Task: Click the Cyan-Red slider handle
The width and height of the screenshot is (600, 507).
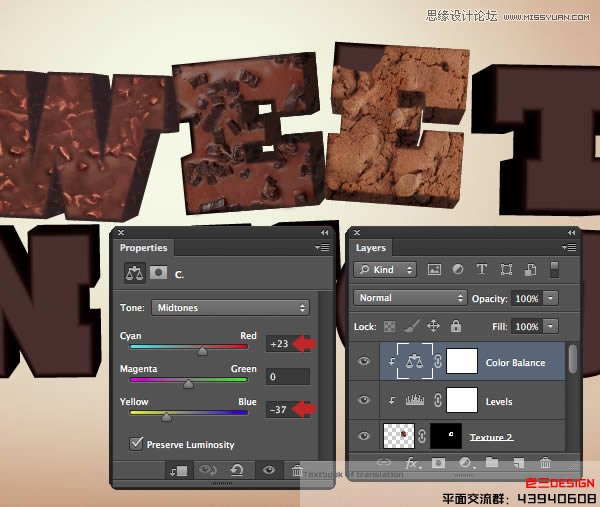Action: coord(202,350)
